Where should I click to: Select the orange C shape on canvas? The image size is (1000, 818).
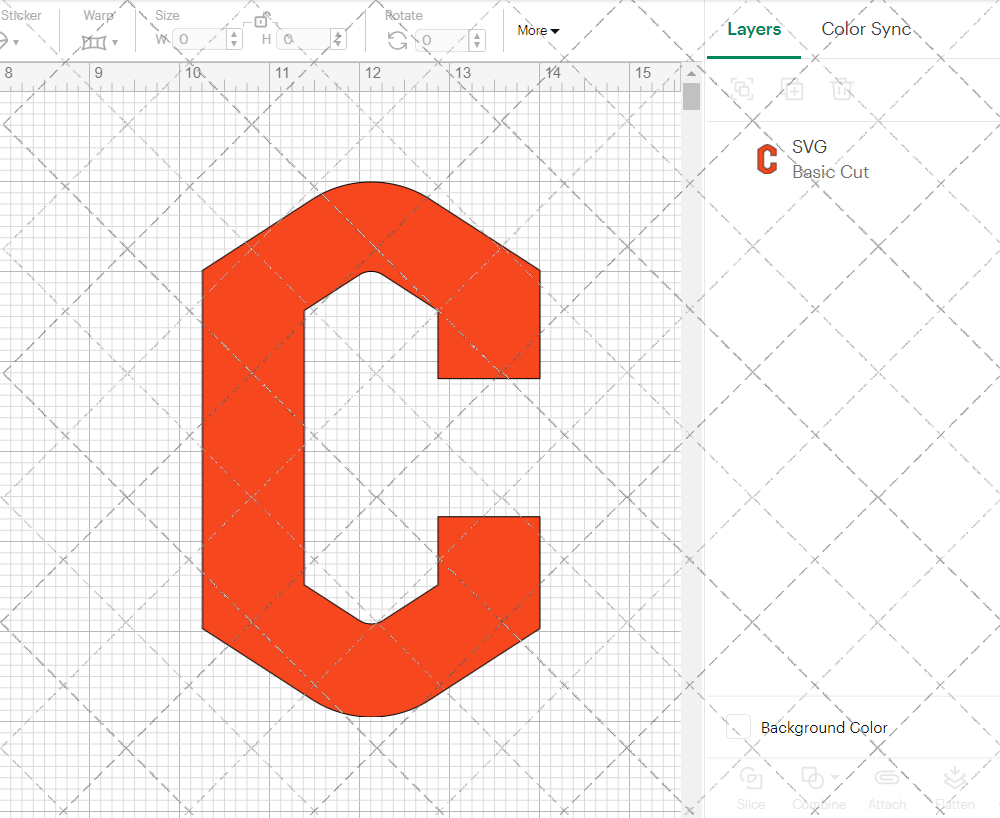click(x=252, y=450)
